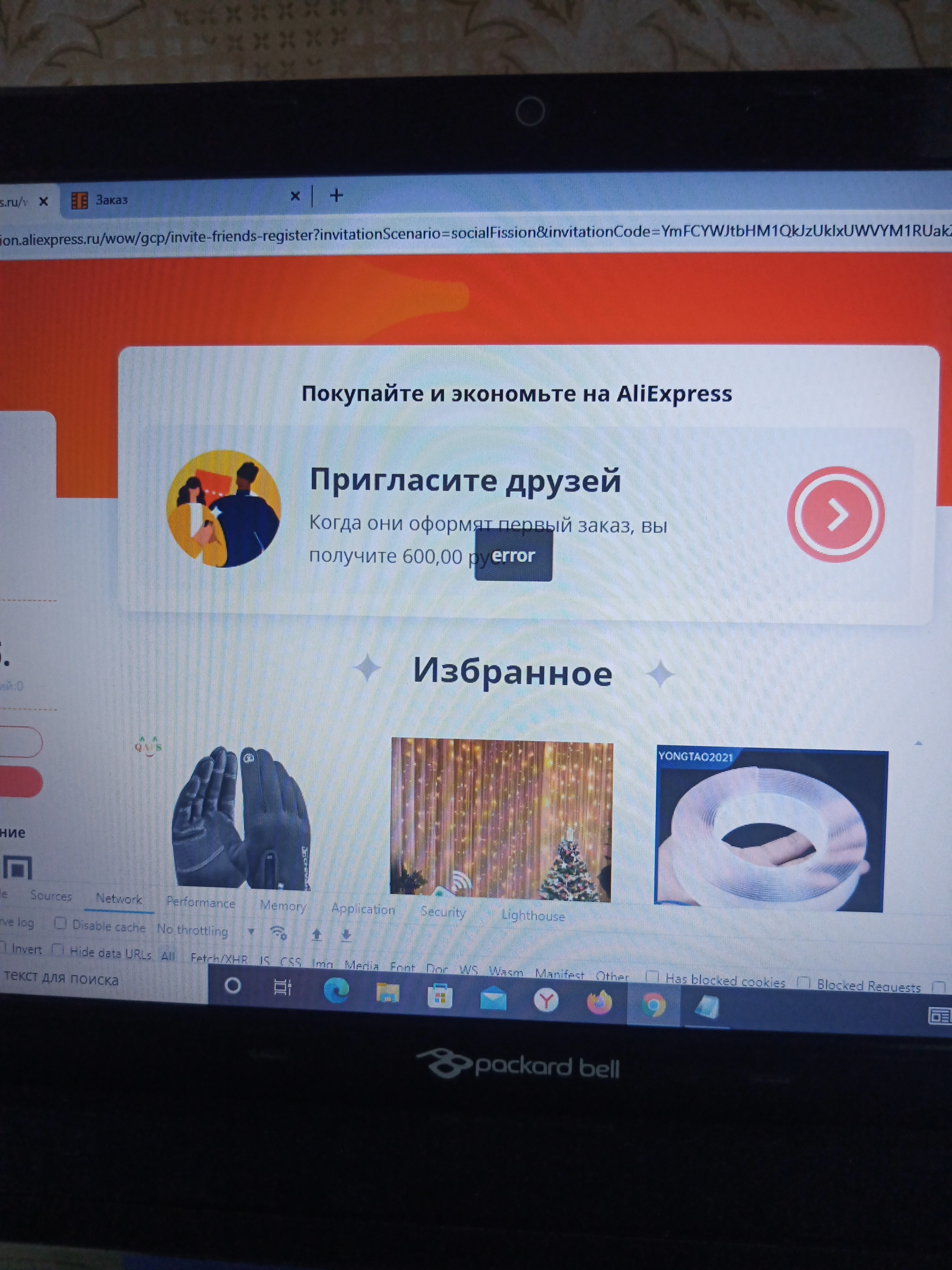This screenshot has width=952, height=1270.
Task: Expand the No throttling dropdown
Action: pos(205,930)
